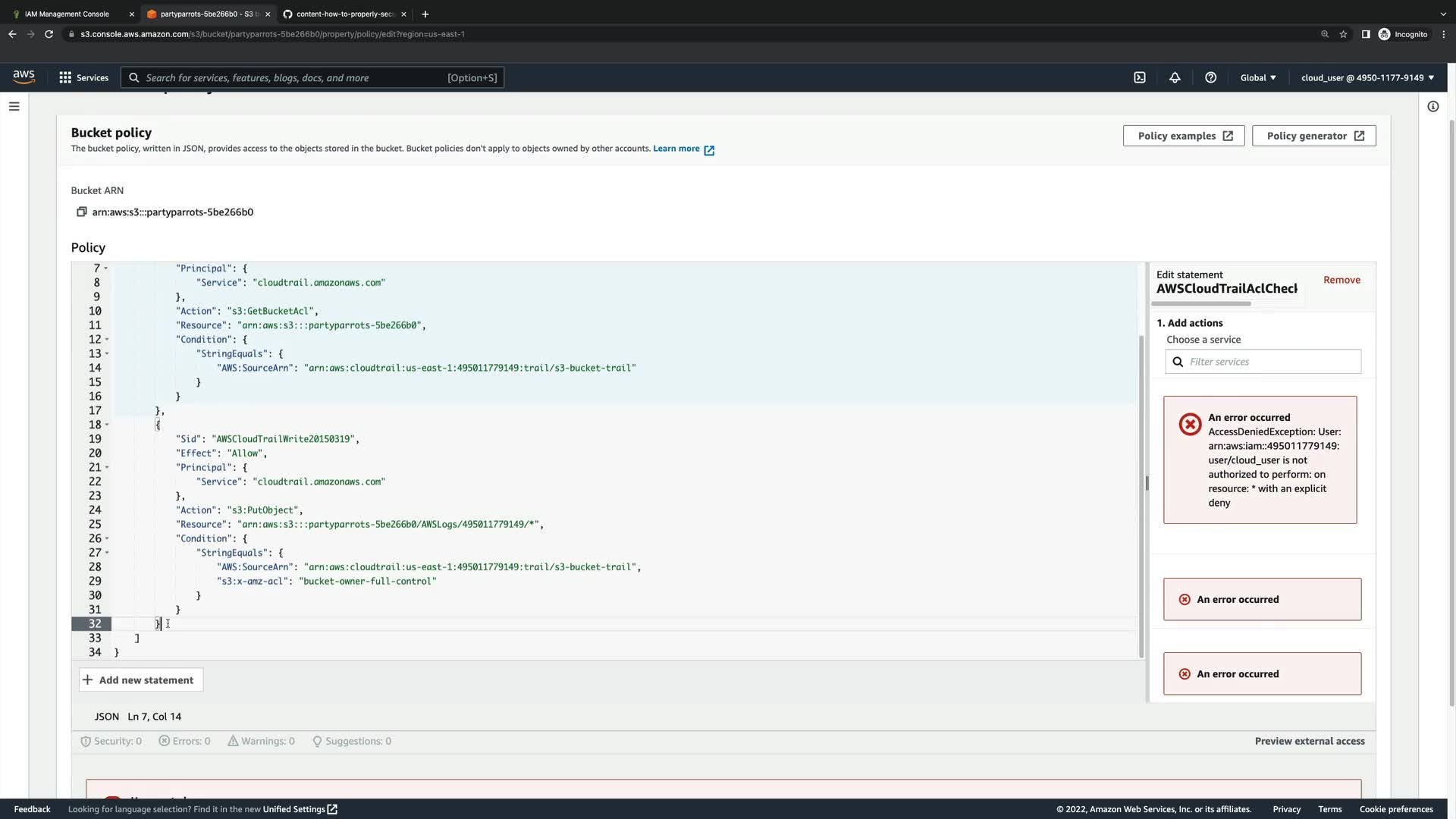Open the Services menu

coord(83,77)
